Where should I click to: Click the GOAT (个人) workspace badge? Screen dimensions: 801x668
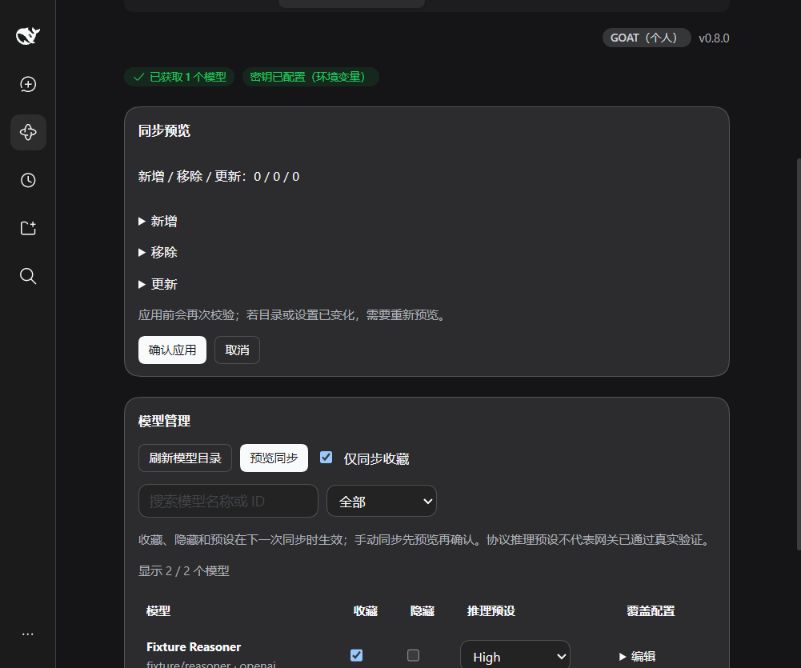(646, 38)
